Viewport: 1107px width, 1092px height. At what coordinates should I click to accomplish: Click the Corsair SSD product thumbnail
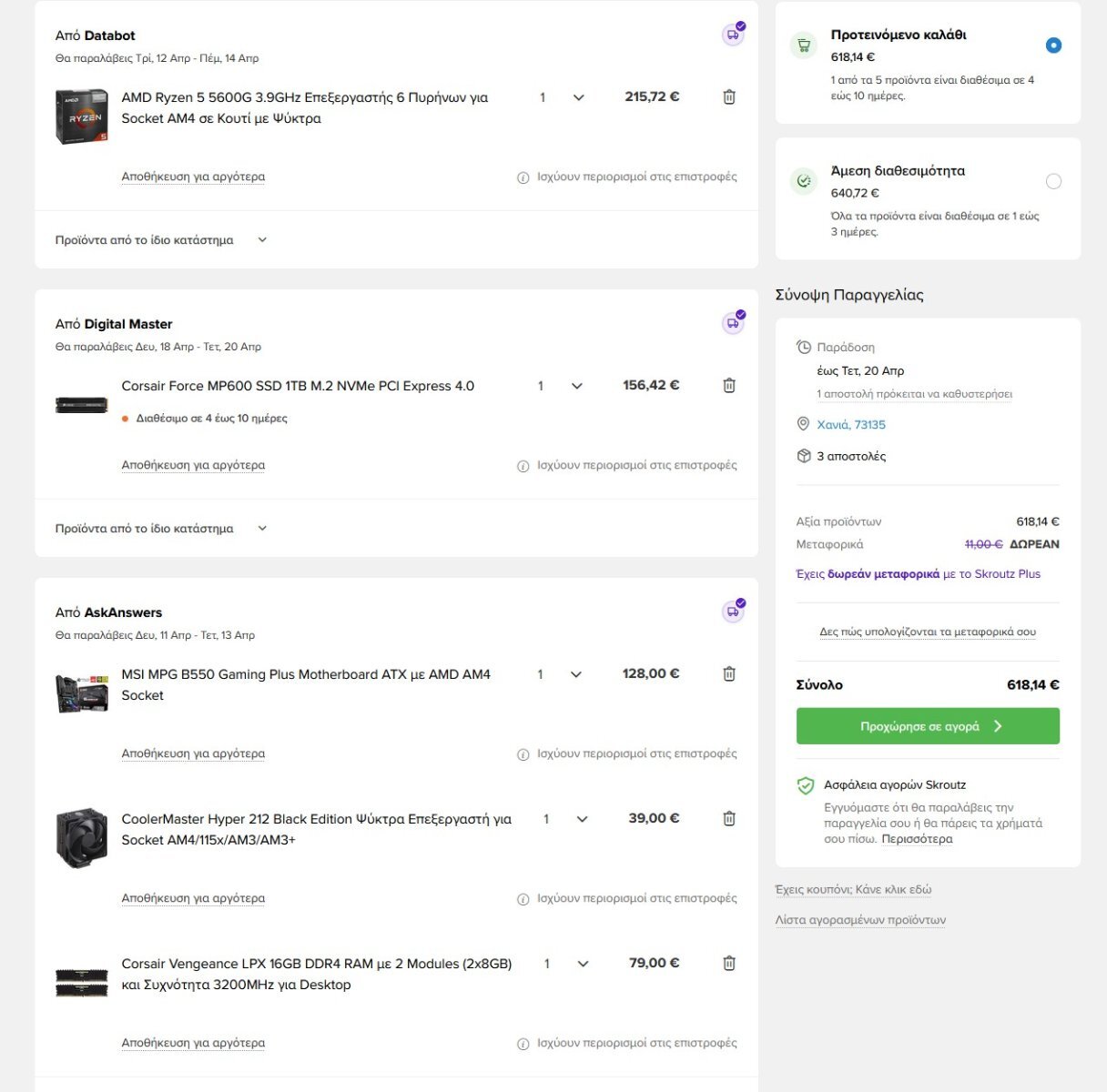tap(82, 404)
